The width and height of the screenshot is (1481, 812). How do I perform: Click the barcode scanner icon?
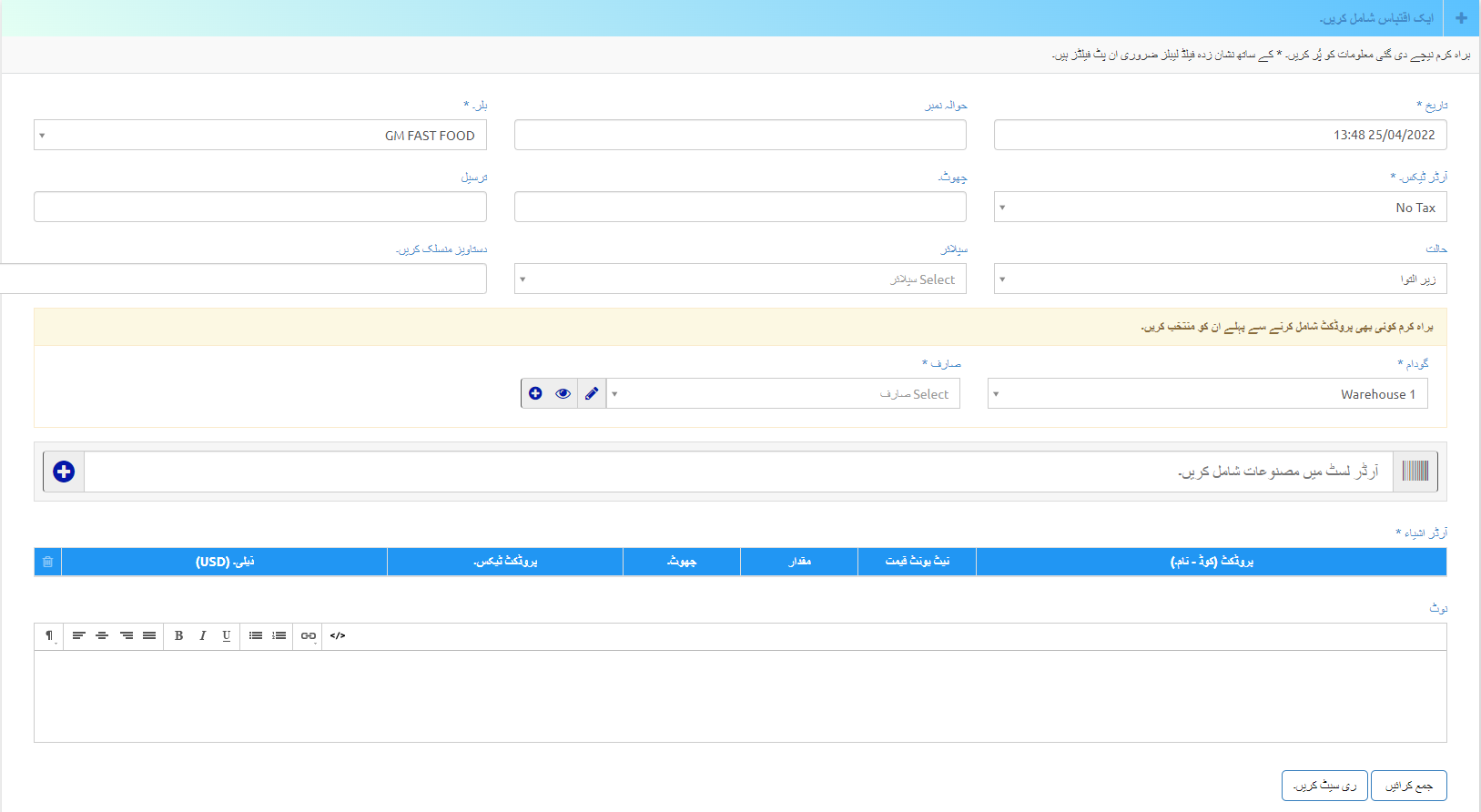pos(1415,471)
